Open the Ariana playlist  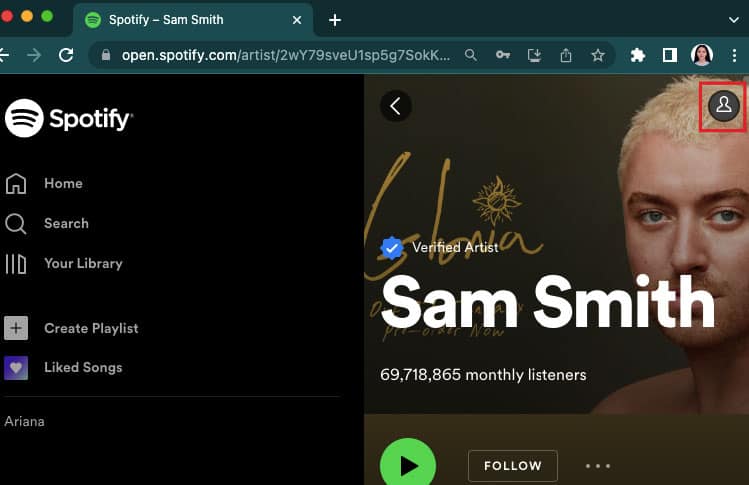point(24,421)
